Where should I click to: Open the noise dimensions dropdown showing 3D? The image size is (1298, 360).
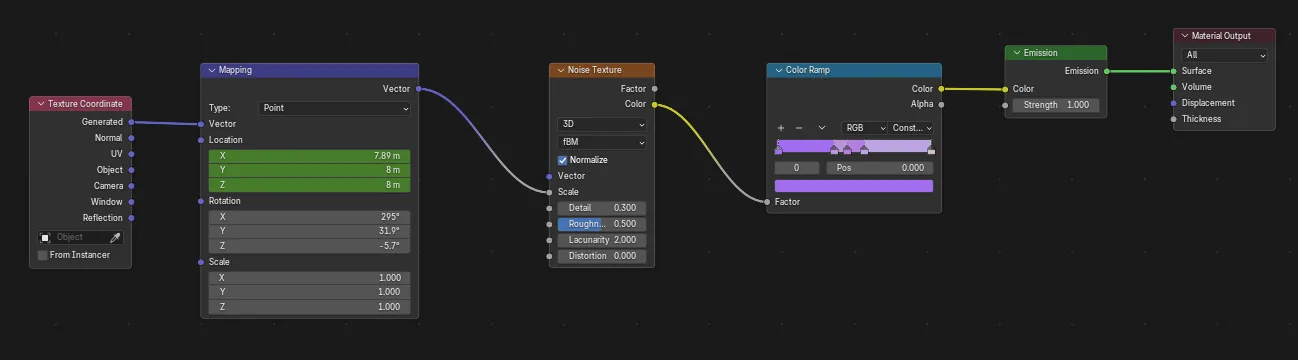[x=602, y=125]
